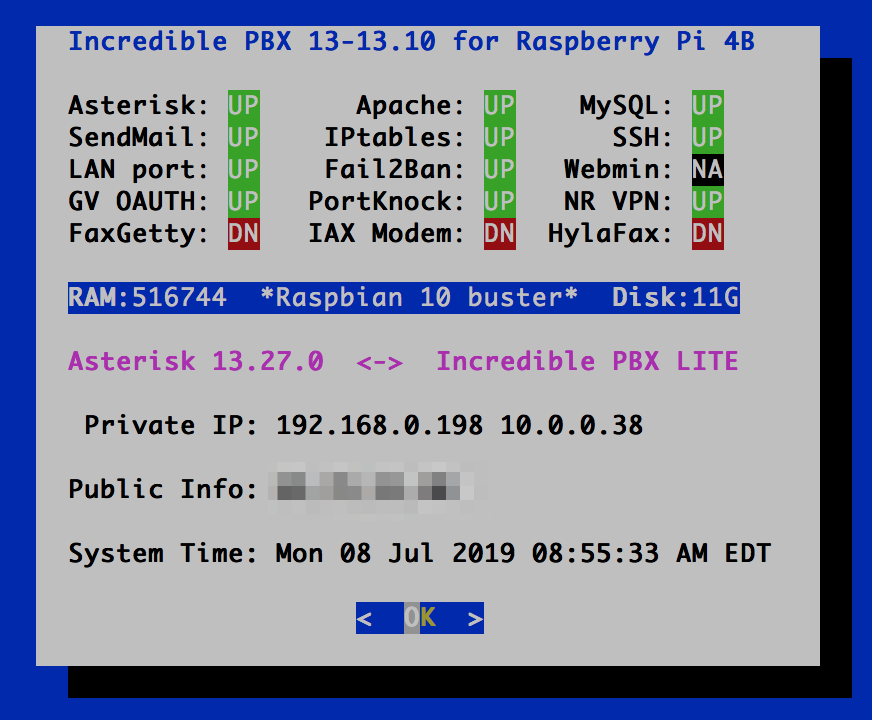Viewport: 872px width, 720px height.
Task: Click the <-> arrow text
Action: click(379, 363)
